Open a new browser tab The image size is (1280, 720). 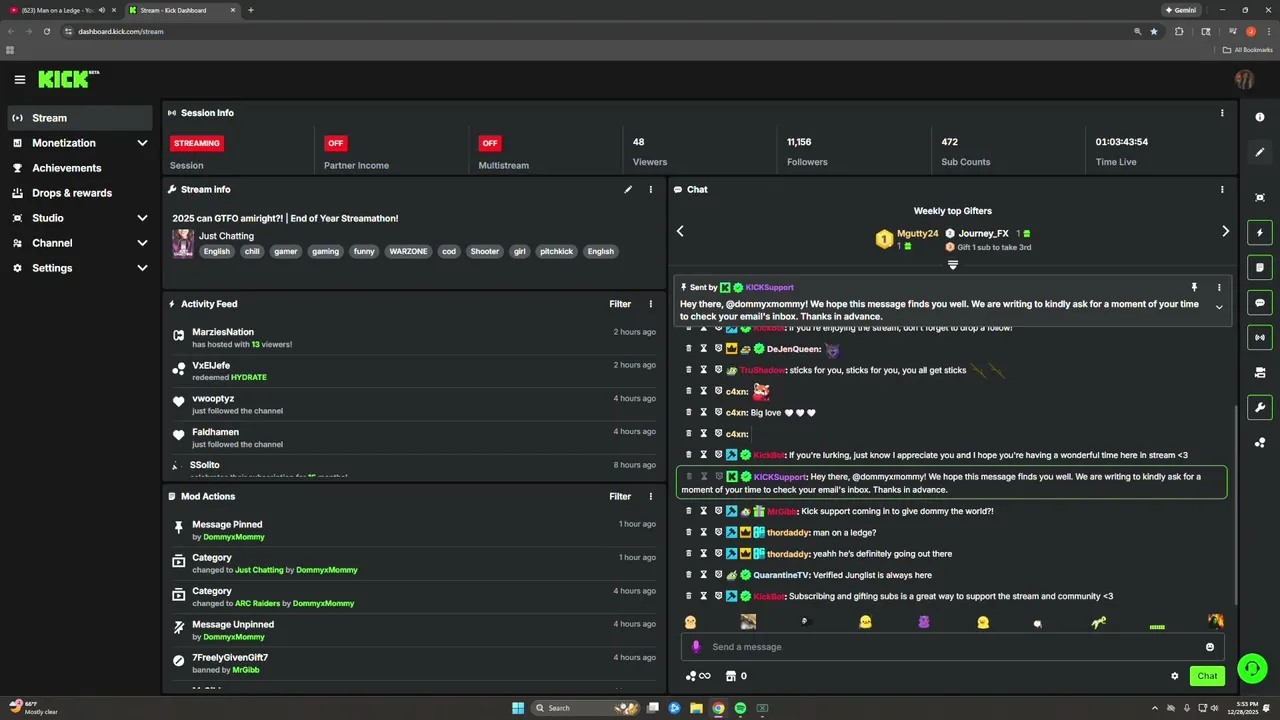point(251,10)
